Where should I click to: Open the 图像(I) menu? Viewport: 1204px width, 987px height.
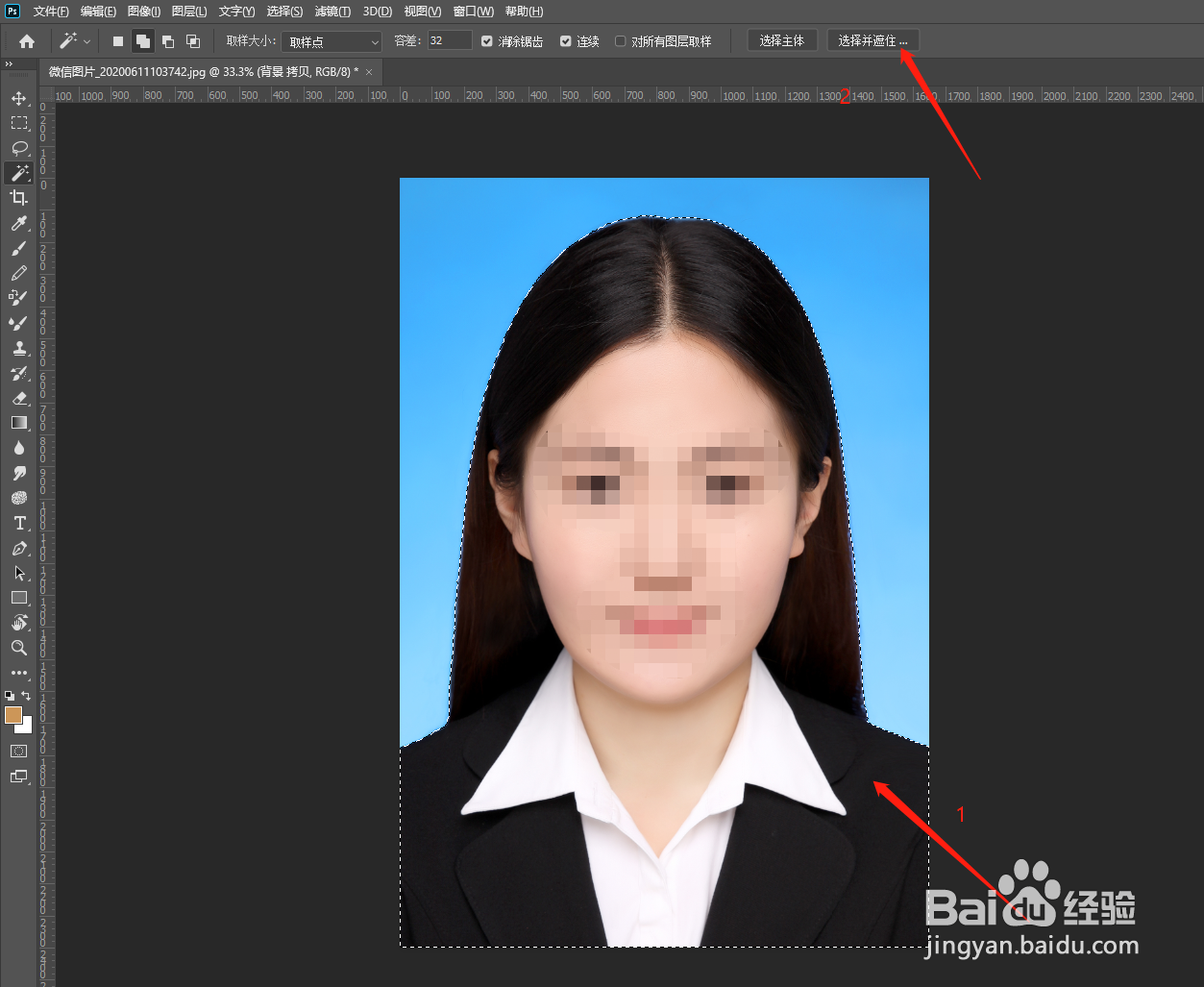(x=144, y=12)
